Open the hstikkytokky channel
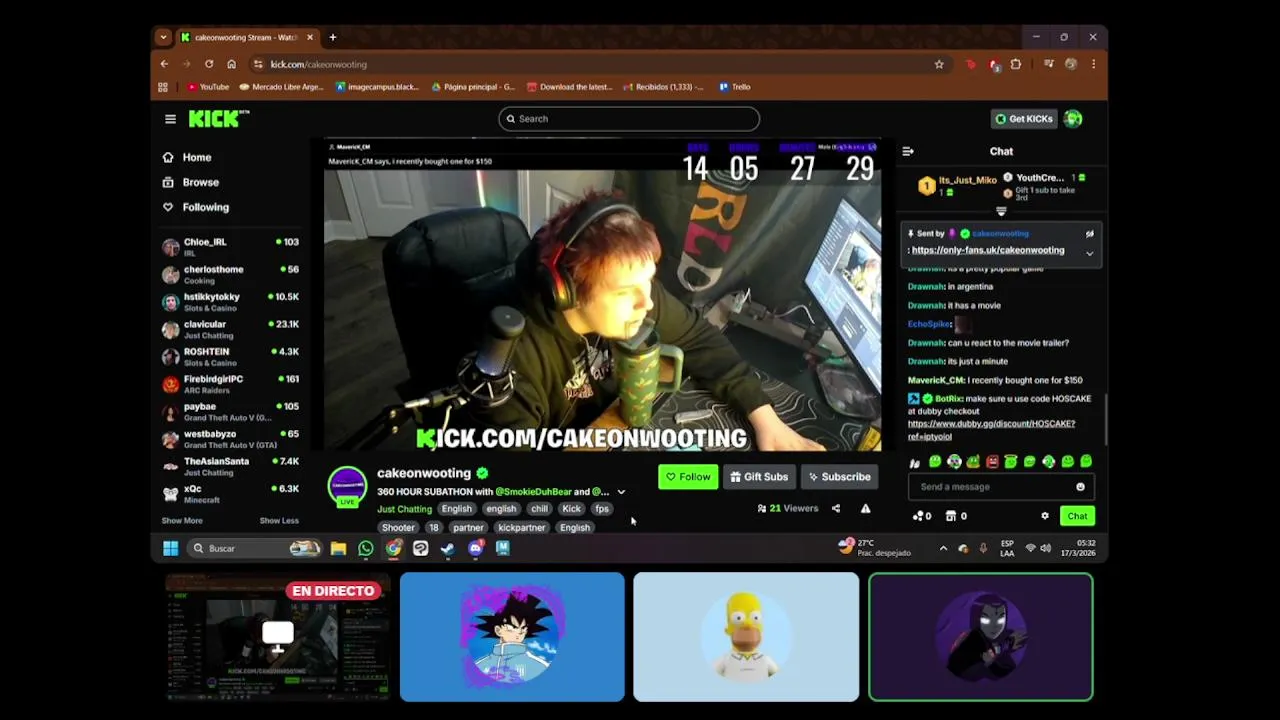The image size is (1280, 720). [x=230, y=302]
